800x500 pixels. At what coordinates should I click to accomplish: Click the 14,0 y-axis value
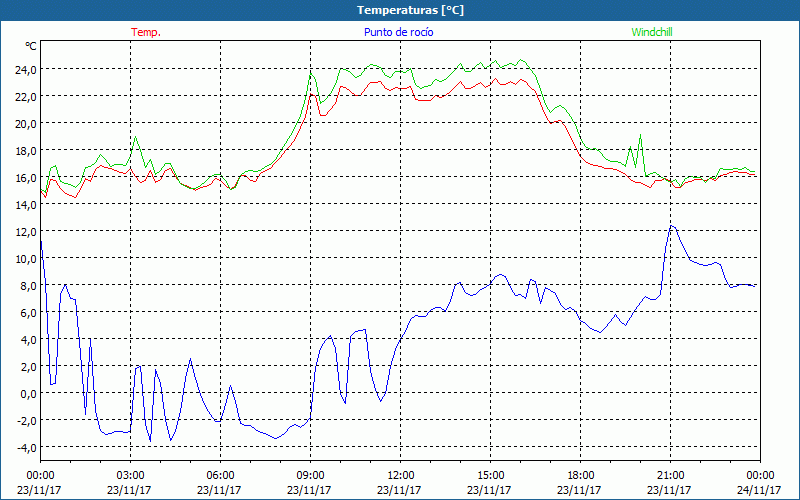26,205
